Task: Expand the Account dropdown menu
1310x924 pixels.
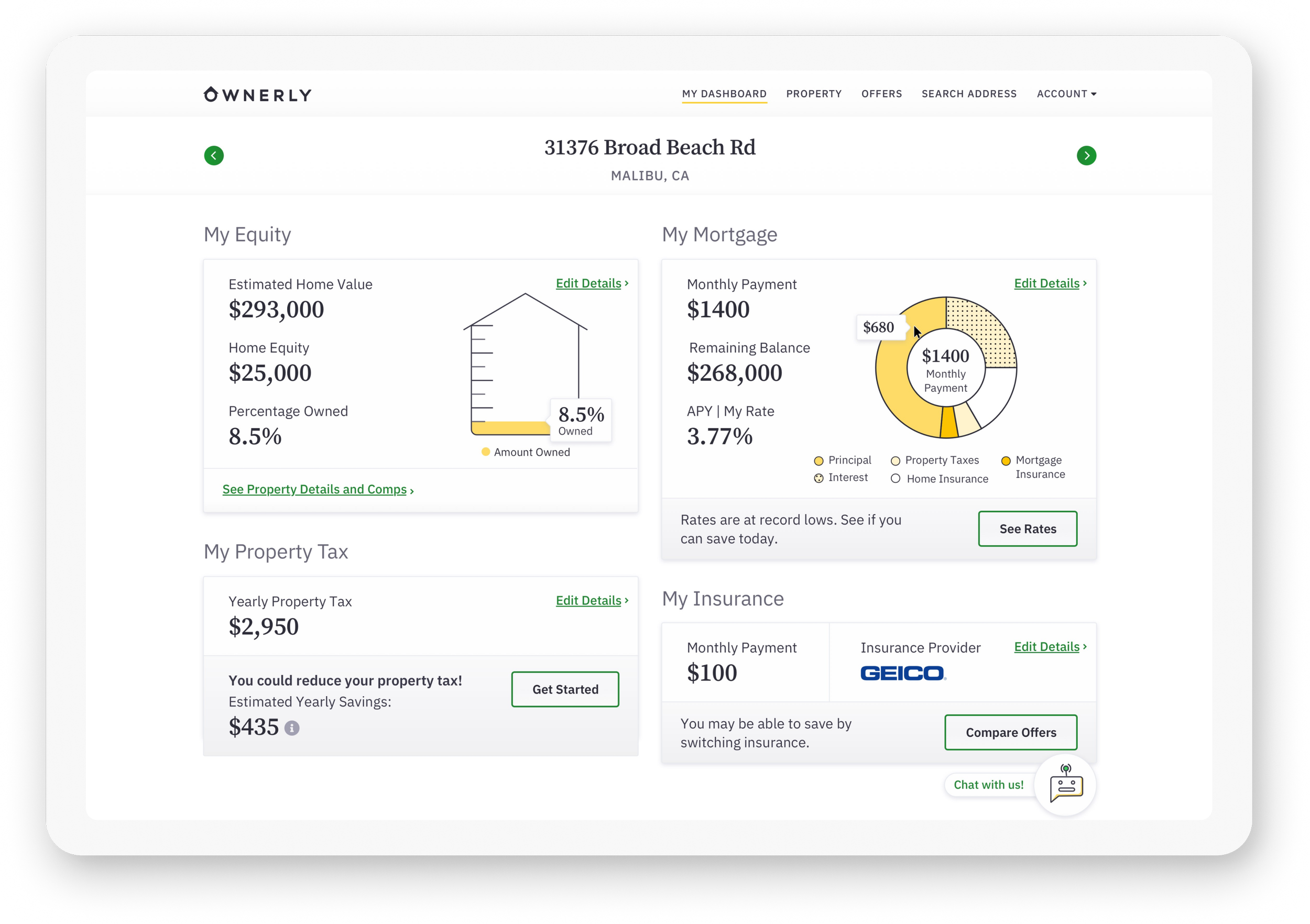Action: (1066, 94)
